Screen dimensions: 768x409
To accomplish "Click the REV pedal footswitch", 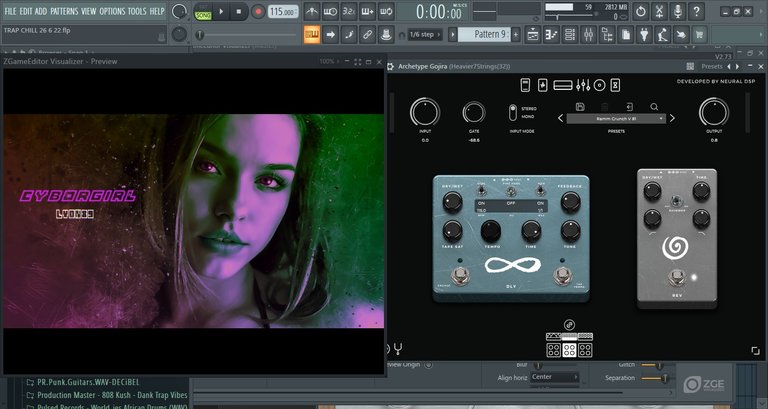I will point(676,277).
